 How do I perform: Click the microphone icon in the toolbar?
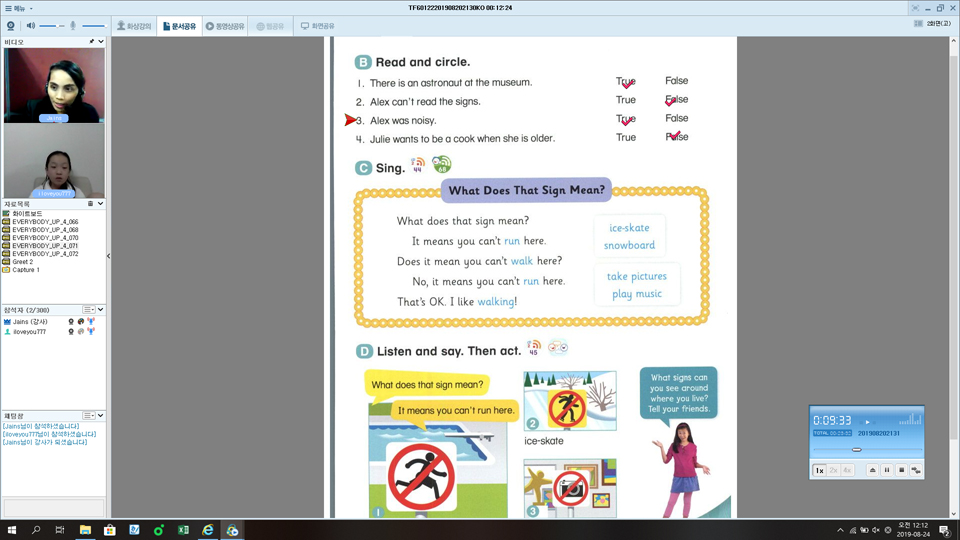pyautogui.click(x=72, y=26)
